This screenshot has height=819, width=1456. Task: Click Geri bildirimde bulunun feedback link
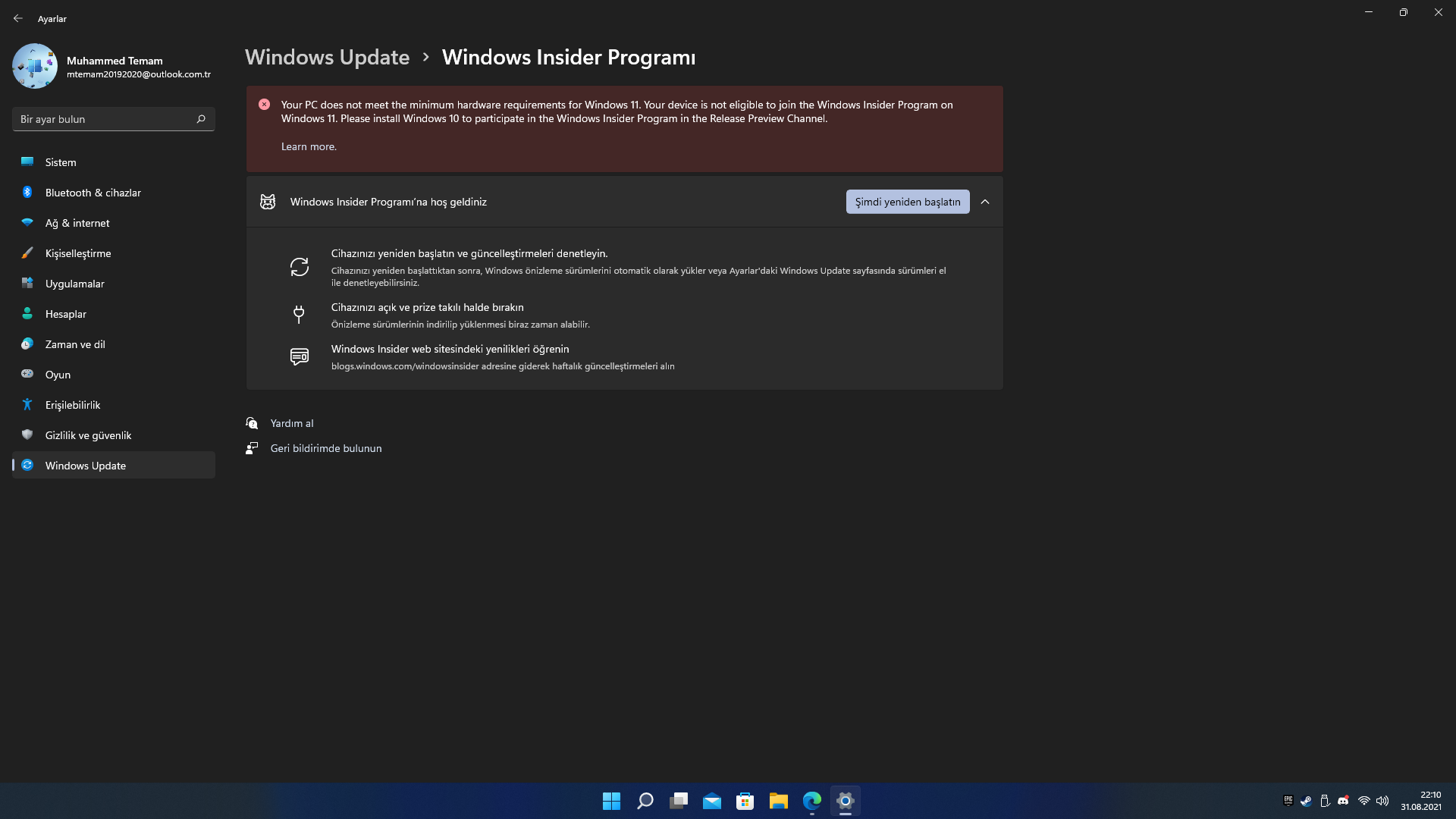click(325, 448)
